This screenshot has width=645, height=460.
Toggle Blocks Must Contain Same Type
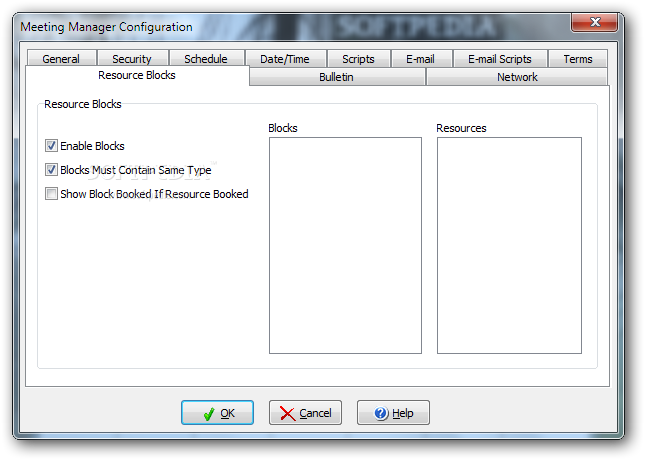[x=51, y=170]
